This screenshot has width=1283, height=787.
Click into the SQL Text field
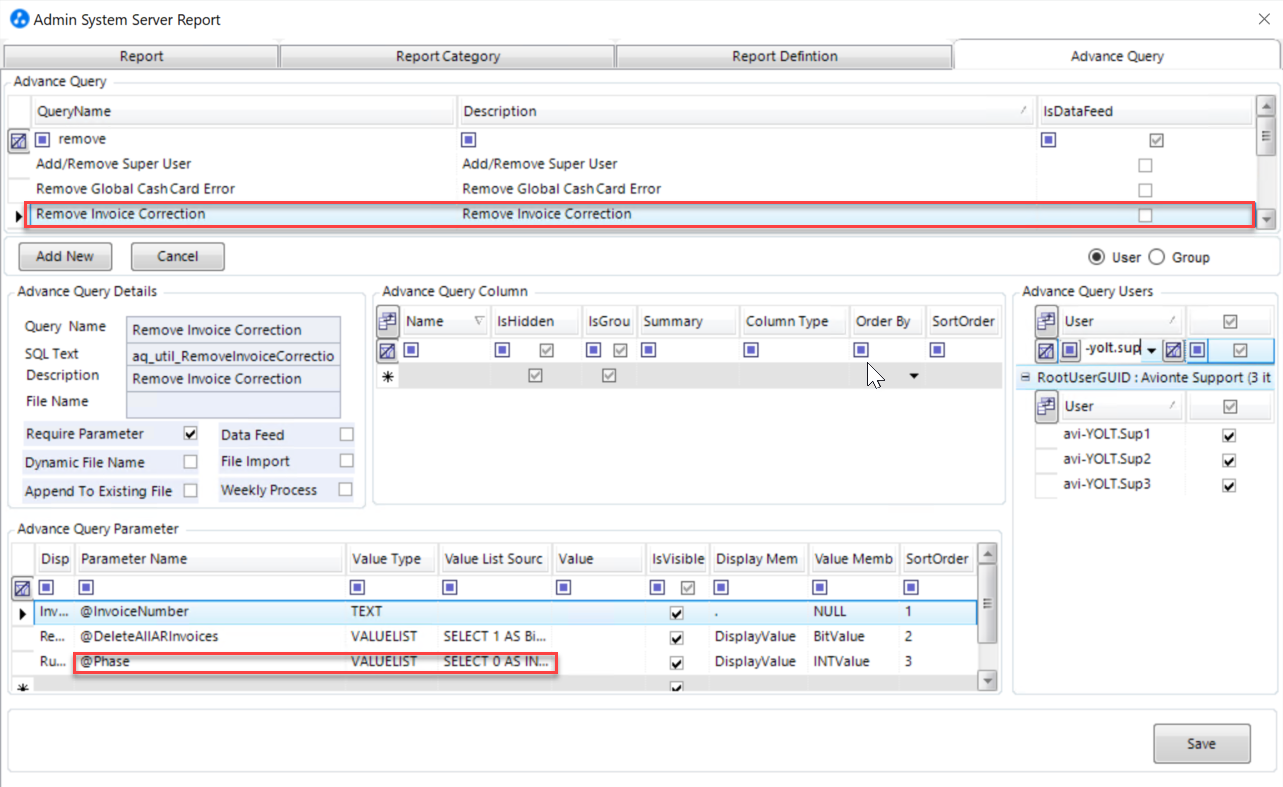pos(234,355)
